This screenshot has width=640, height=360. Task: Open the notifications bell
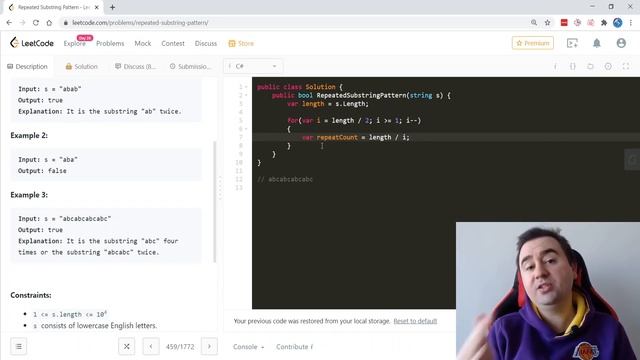click(597, 43)
